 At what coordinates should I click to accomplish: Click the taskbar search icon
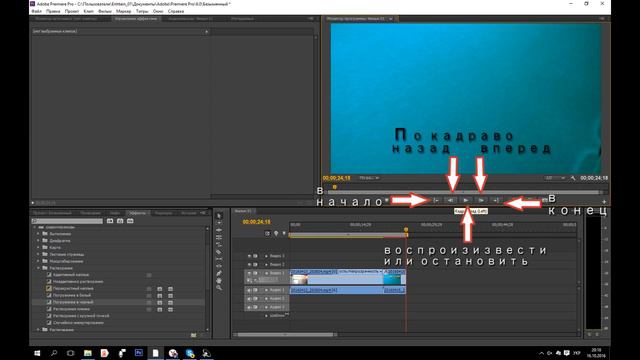(54, 353)
